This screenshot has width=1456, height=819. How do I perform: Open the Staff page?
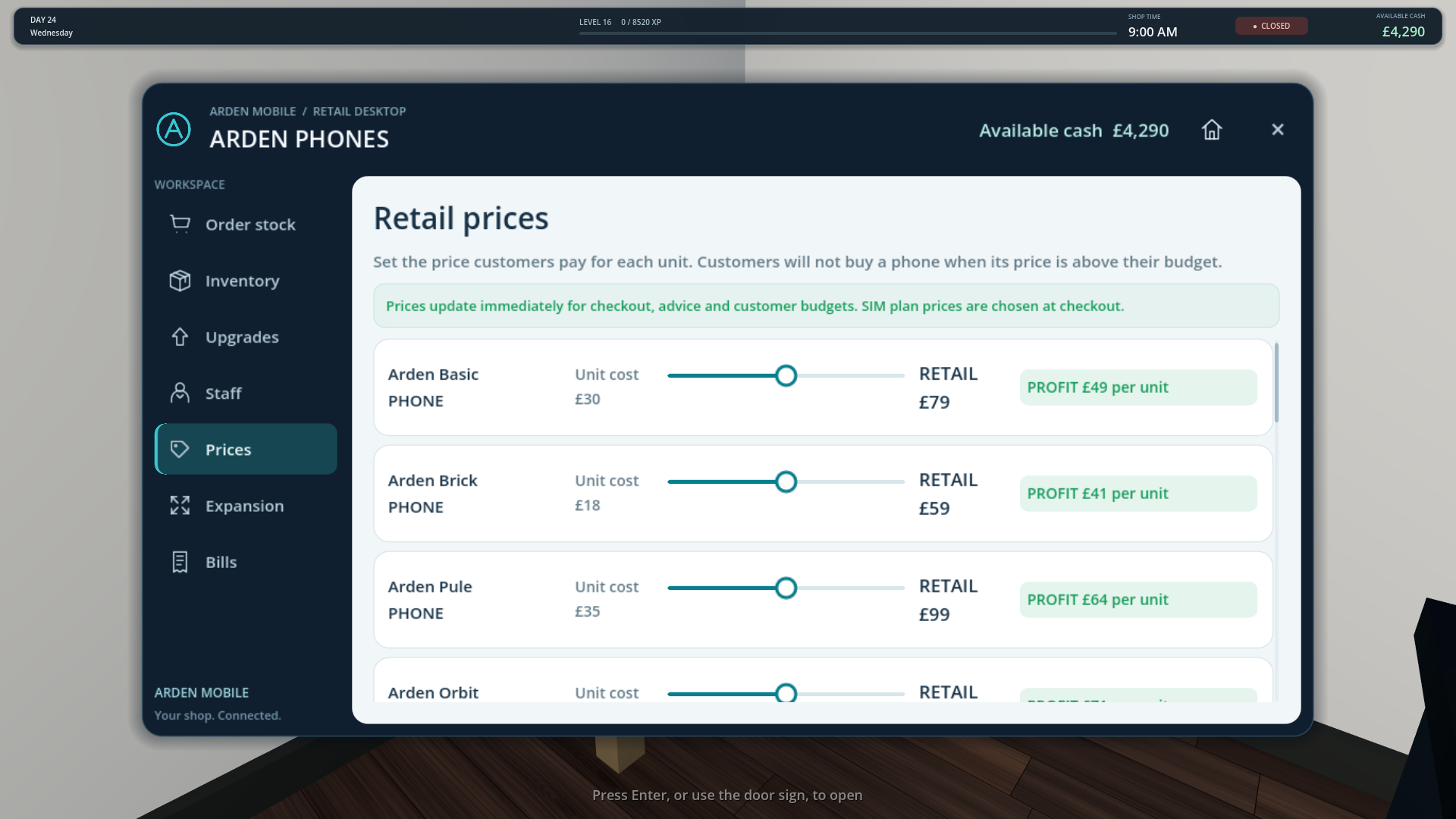coord(246,393)
